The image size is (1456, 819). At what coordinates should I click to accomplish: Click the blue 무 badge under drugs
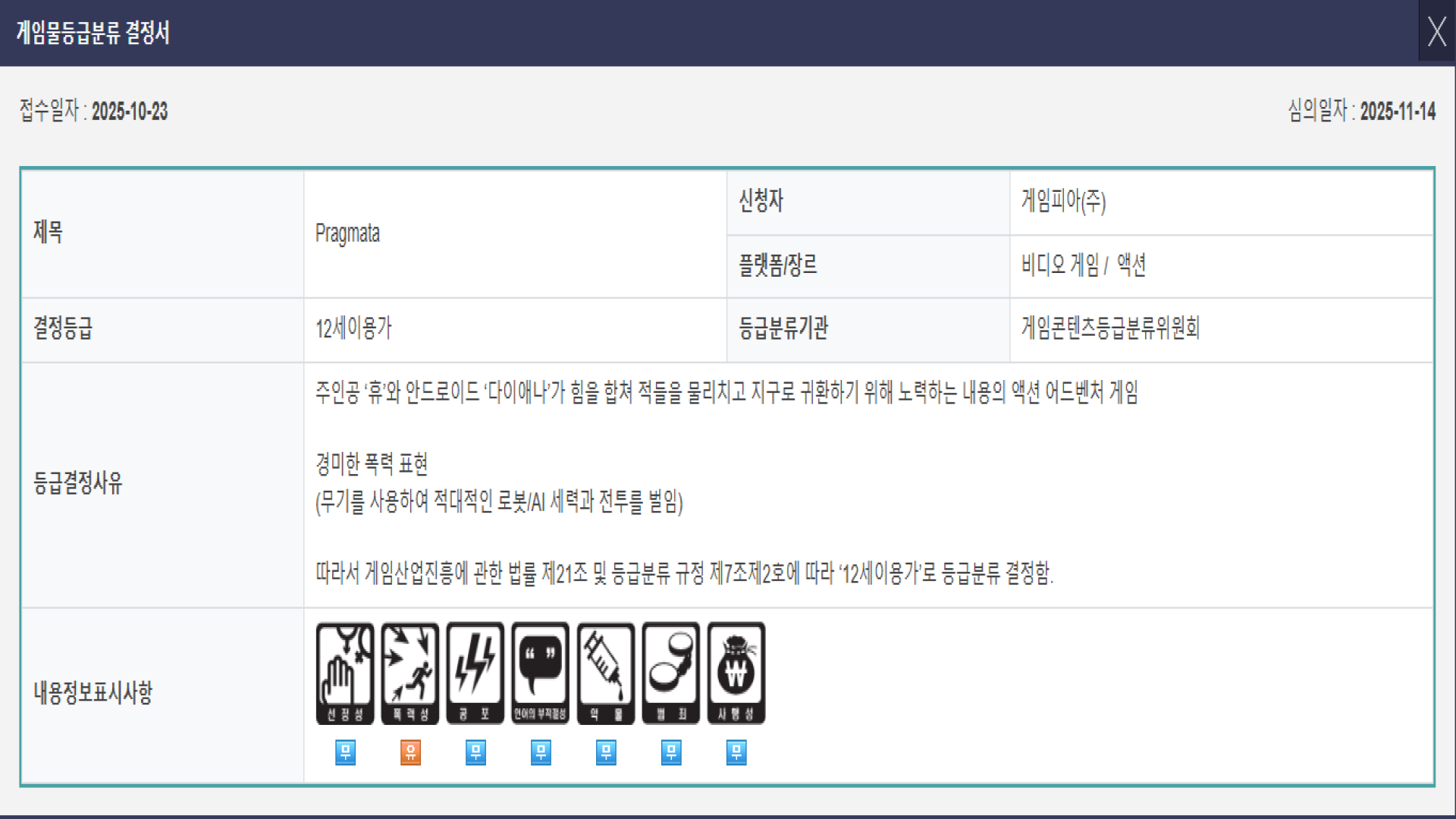coord(606,752)
